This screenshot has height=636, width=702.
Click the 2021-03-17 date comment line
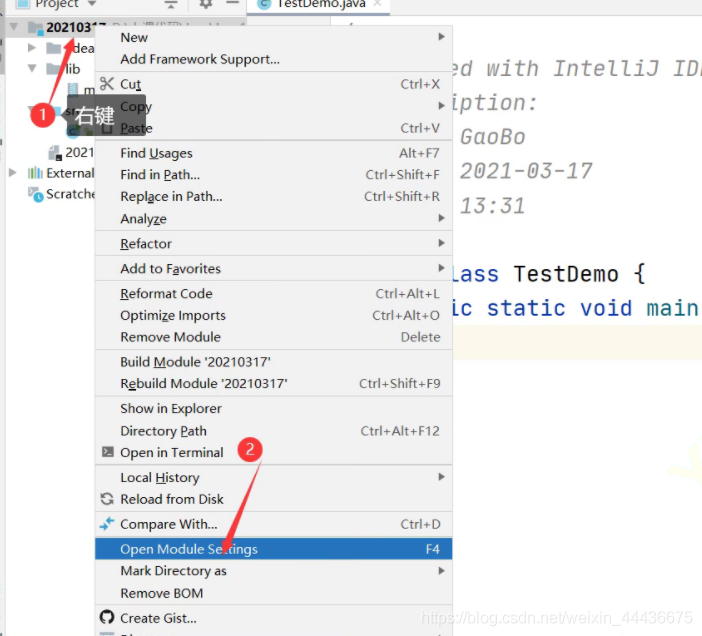526,171
